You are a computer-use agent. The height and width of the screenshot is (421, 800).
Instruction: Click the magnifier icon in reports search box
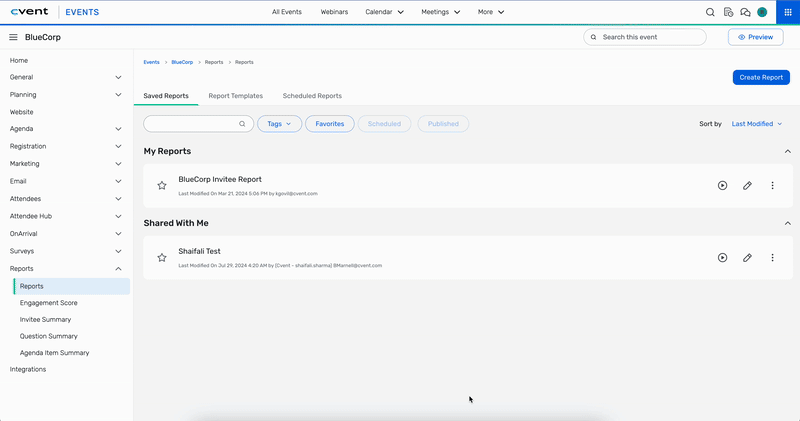point(242,124)
